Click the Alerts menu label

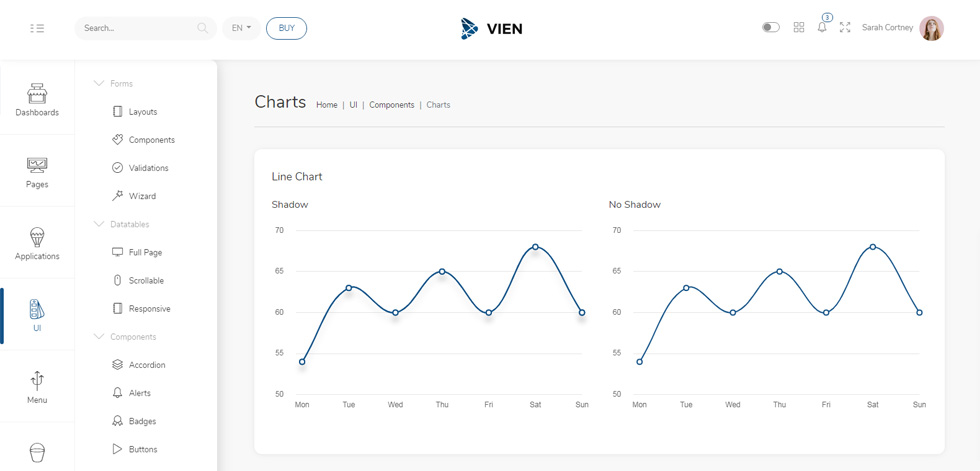tap(140, 393)
